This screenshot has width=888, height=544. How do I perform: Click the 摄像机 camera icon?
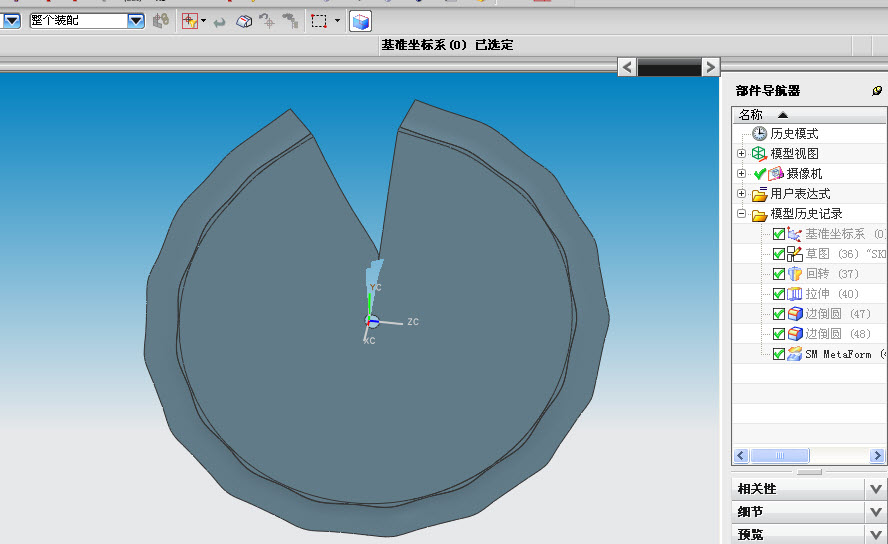[x=776, y=173]
